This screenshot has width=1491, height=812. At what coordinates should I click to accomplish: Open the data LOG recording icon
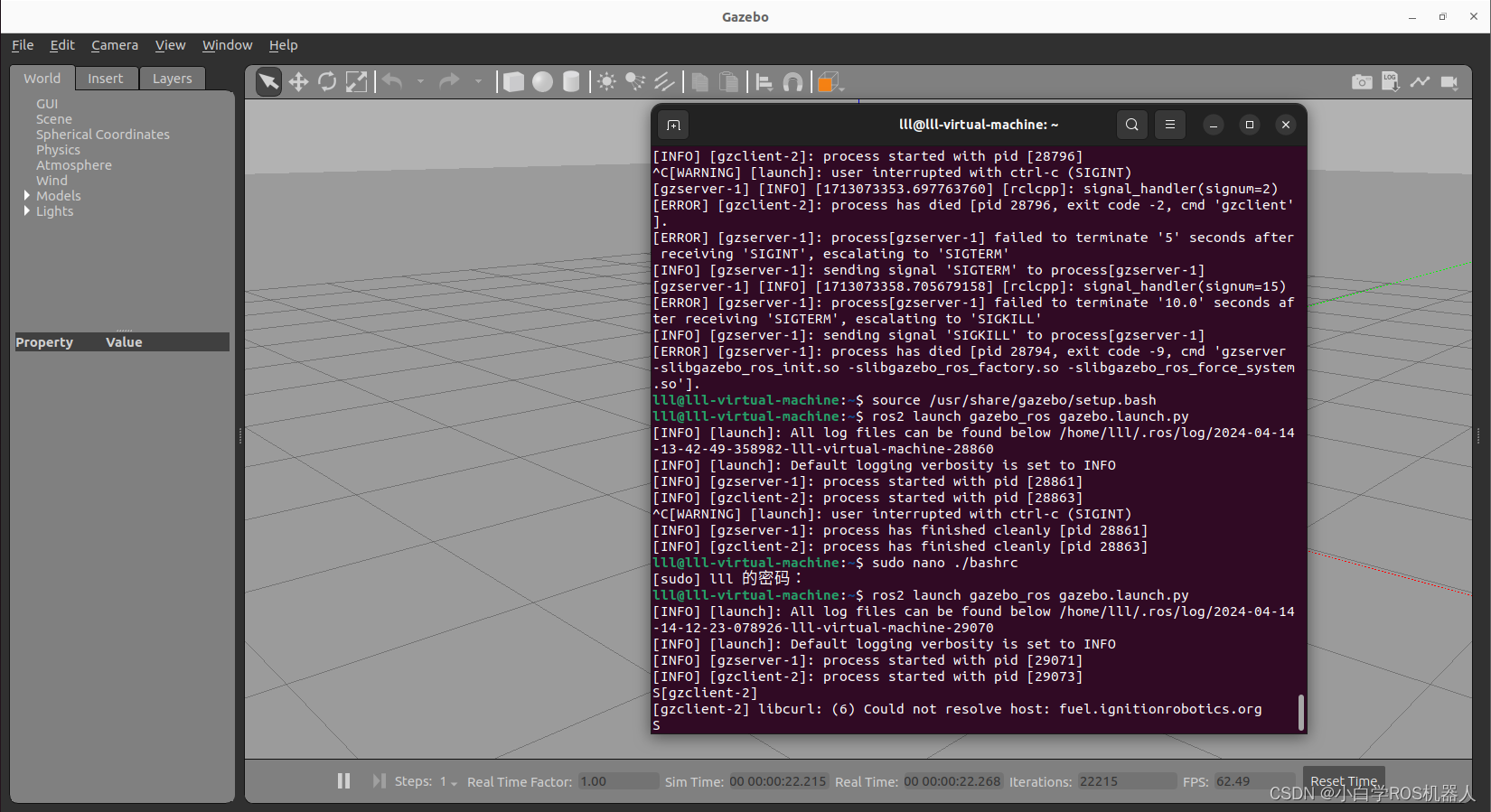[1391, 82]
